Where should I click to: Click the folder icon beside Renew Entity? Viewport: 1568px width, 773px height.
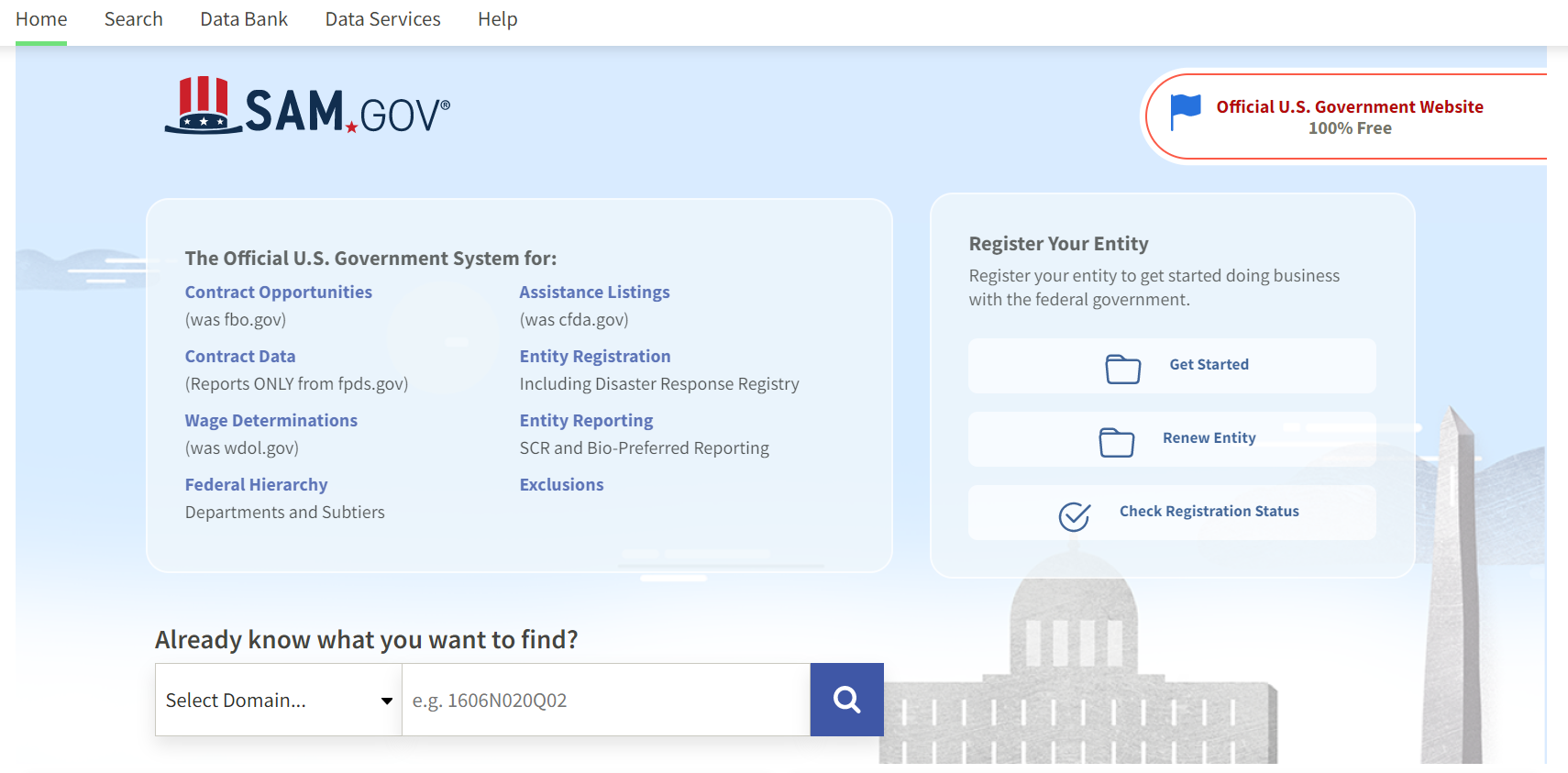(x=1116, y=442)
